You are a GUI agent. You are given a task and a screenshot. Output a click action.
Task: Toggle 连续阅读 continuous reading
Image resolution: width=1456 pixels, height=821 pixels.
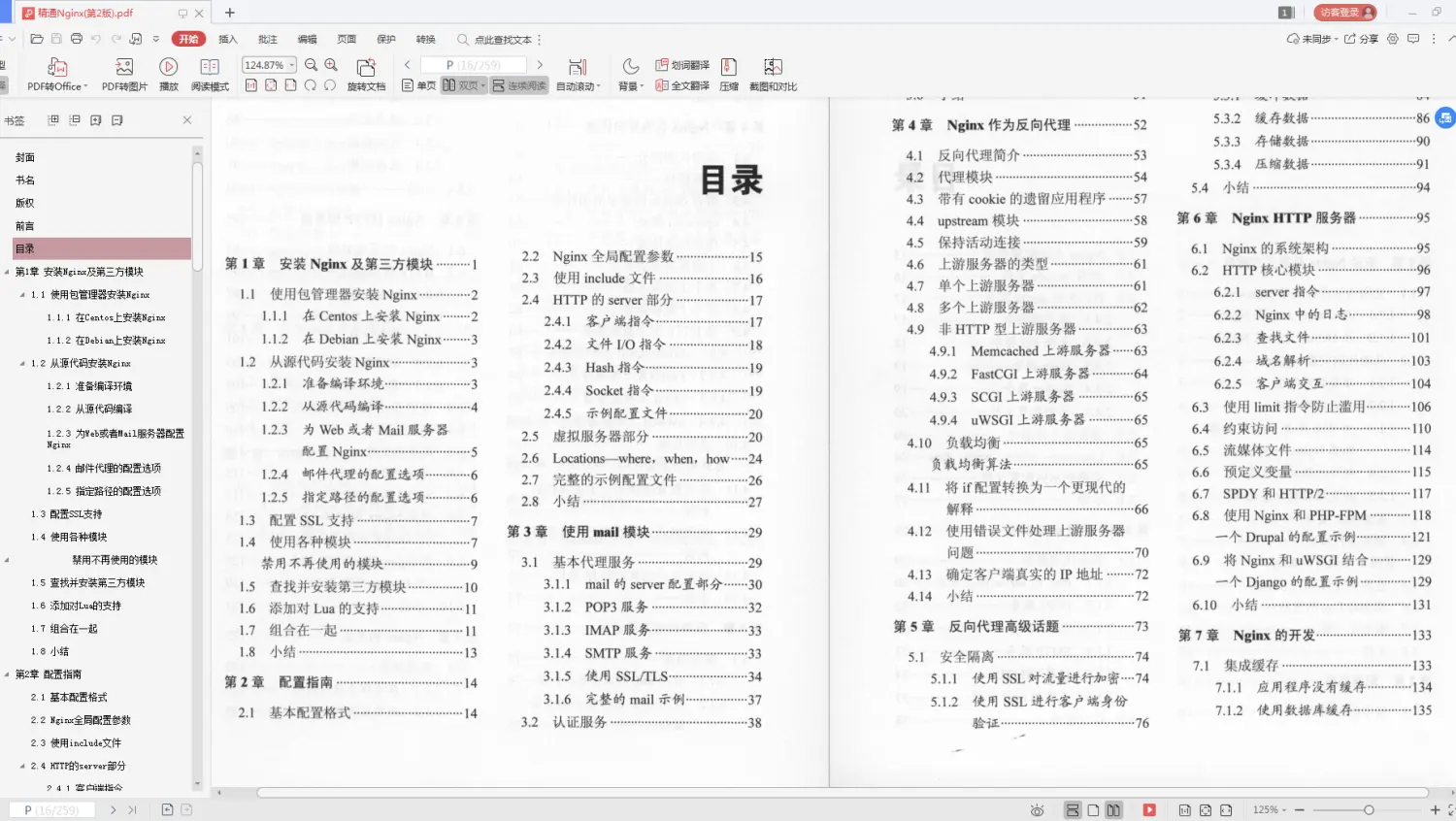click(x=519, y=85)
